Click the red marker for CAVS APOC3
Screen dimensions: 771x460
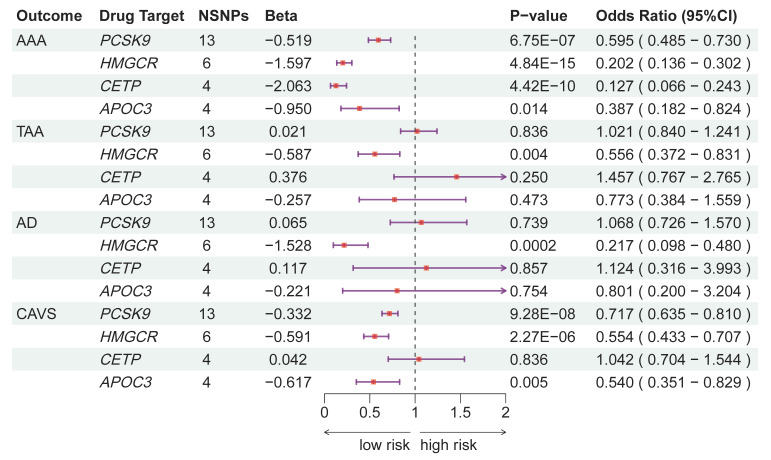(373, 381)
